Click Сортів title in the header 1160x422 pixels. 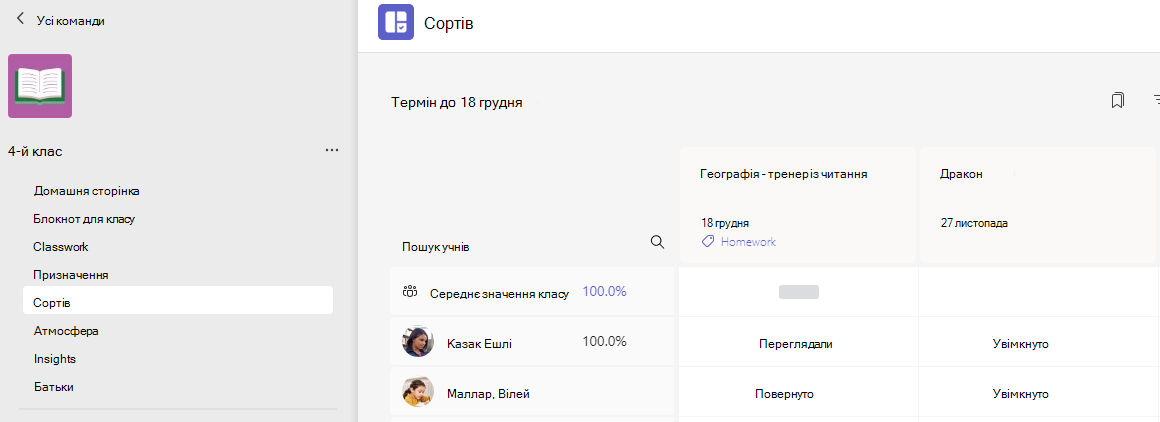[448, 23]
